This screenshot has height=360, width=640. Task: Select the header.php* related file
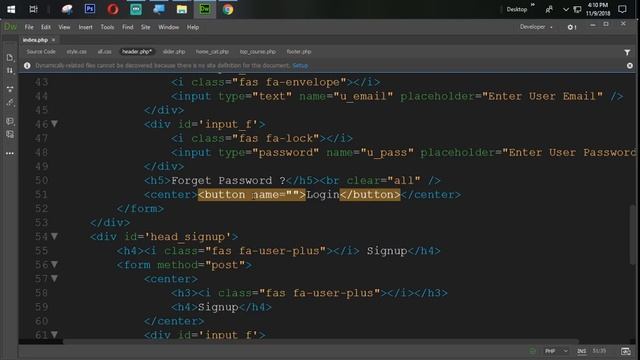137,52
